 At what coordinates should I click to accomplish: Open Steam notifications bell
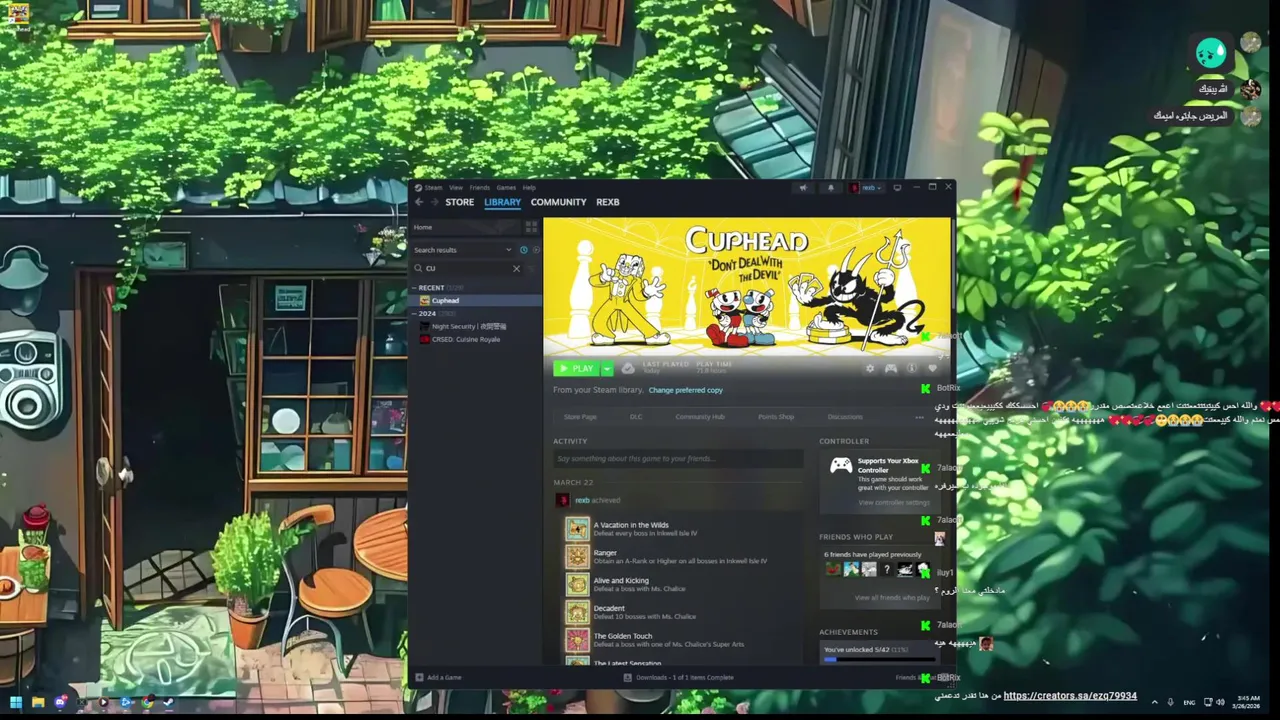point(830,187)
